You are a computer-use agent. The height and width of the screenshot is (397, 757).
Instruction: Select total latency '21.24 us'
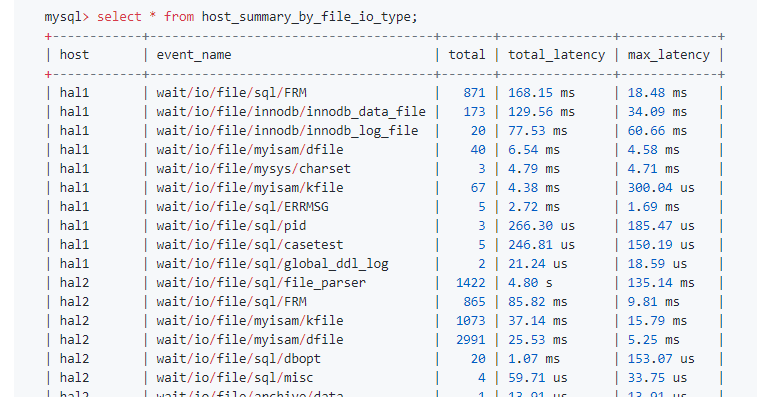(537, 264)
